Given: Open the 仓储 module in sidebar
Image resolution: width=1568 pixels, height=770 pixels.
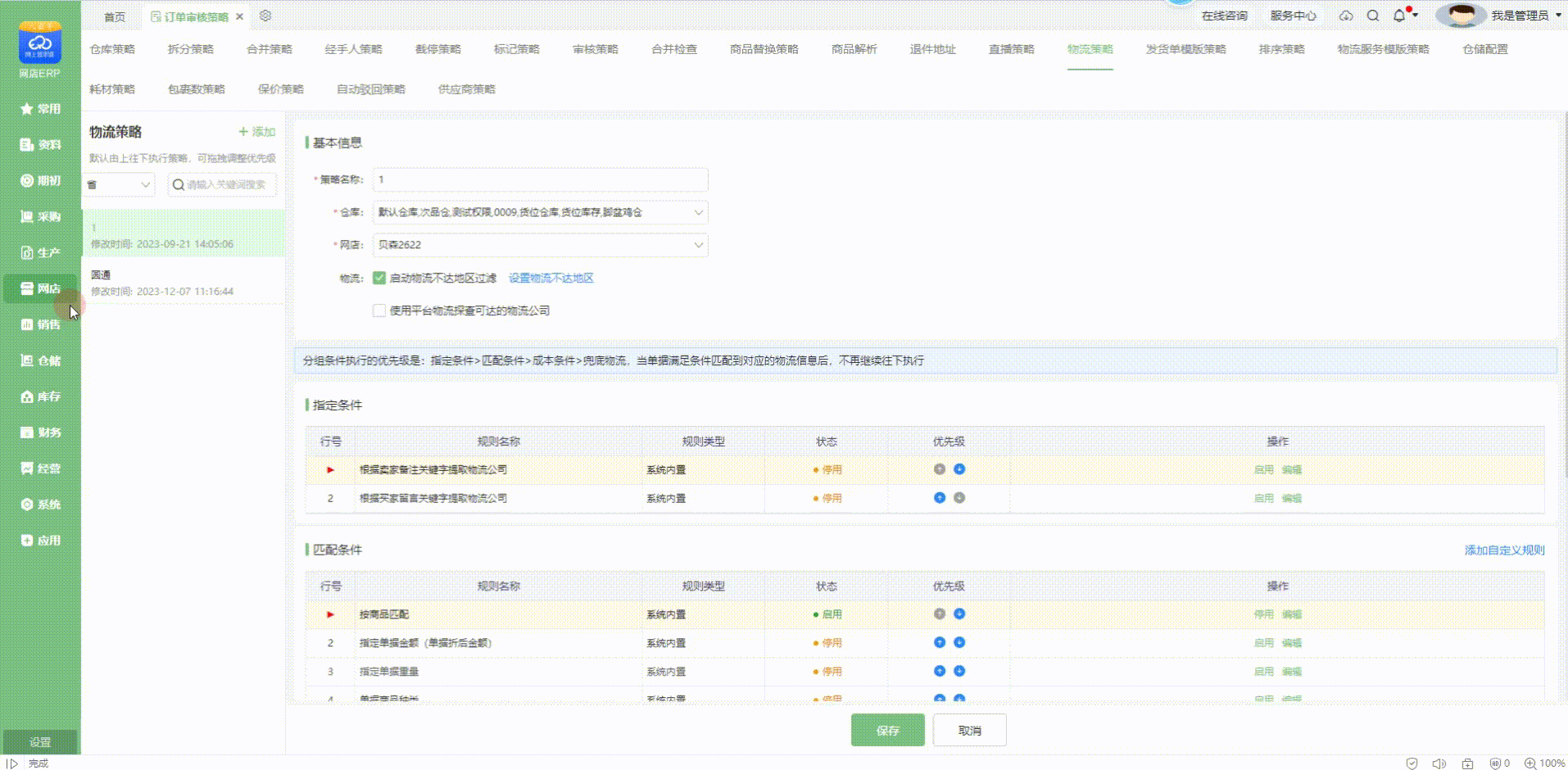Looking at the screenshot, I should [x=40, y=360].
